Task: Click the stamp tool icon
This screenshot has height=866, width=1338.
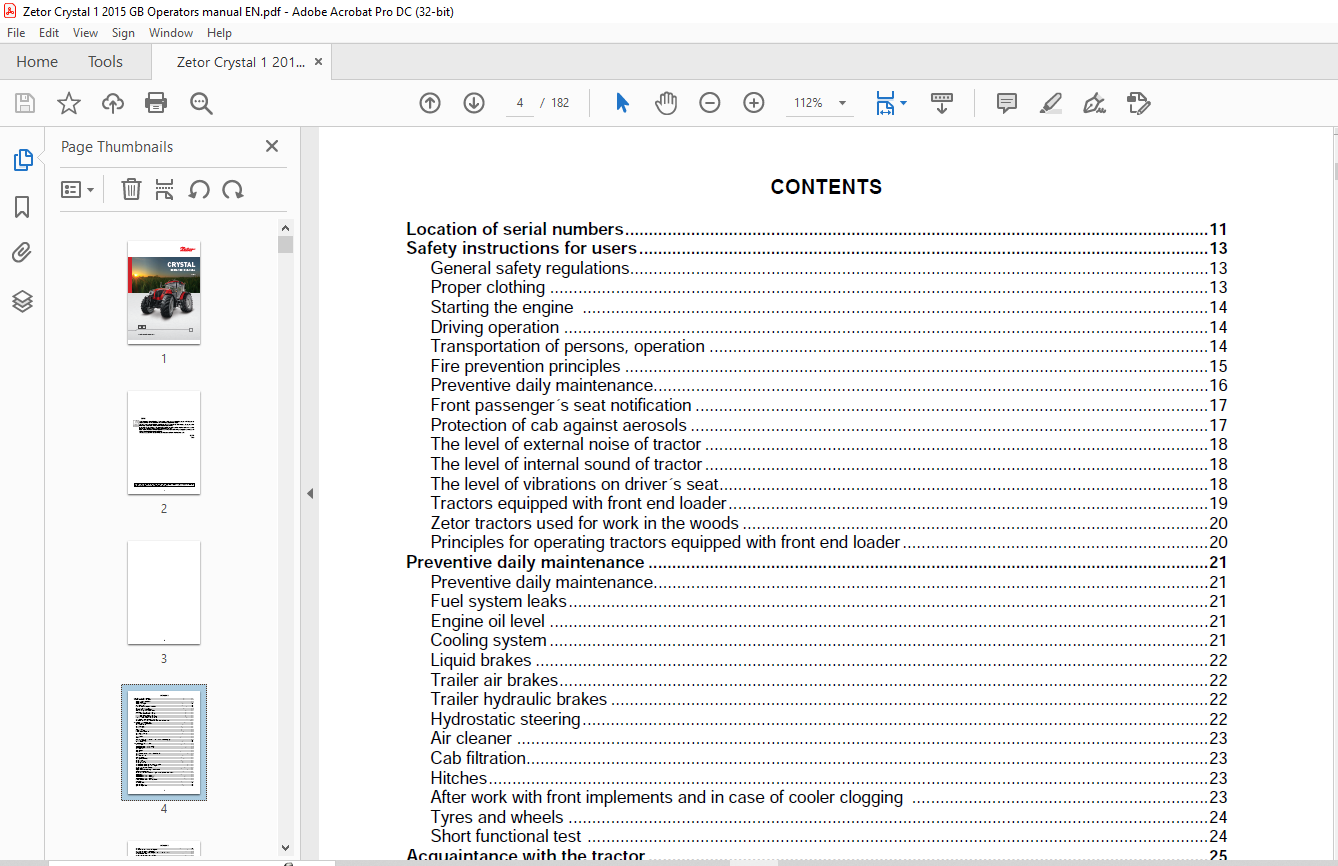Action: pos(1138,103)
